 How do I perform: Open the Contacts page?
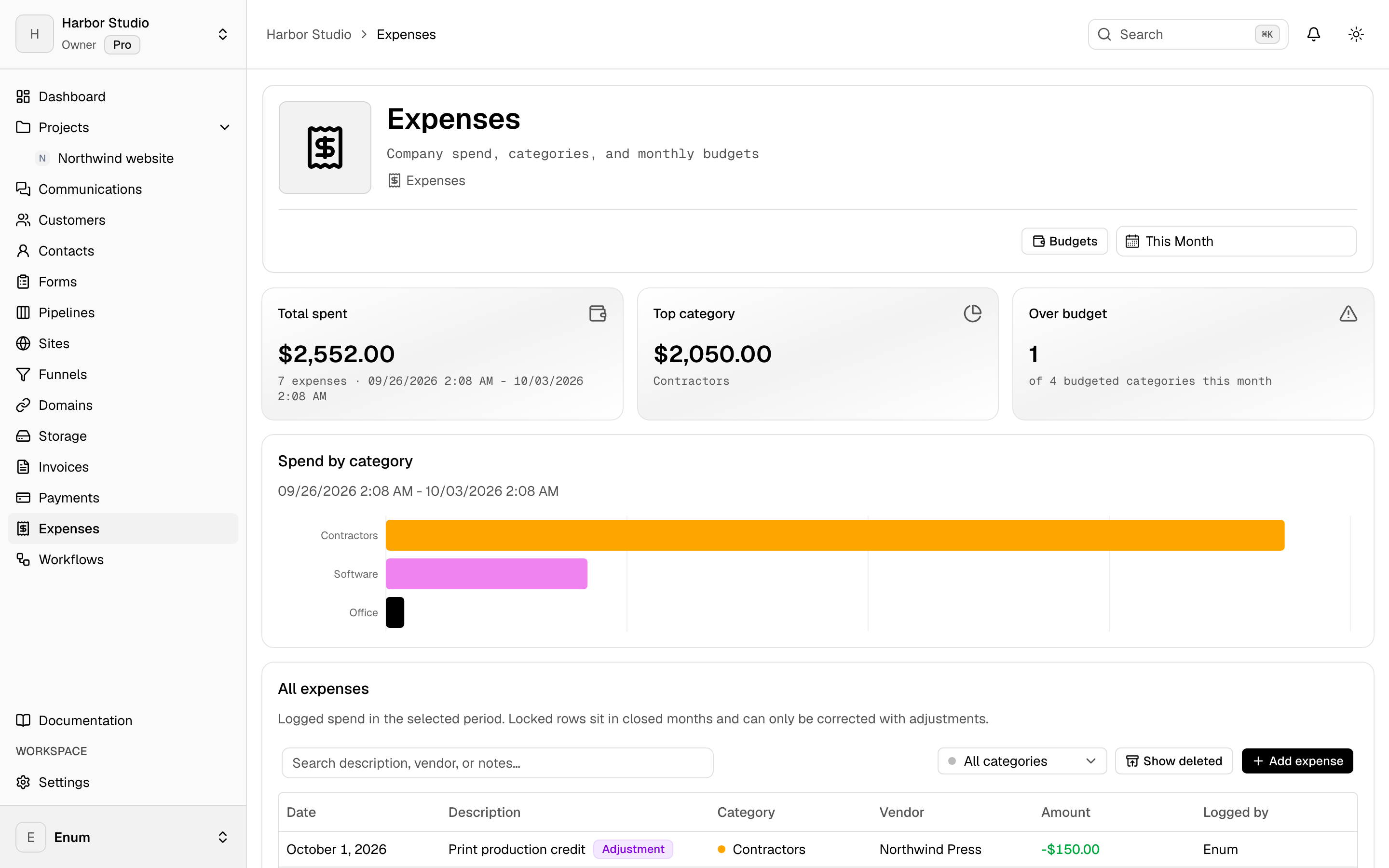click(123, 251)
